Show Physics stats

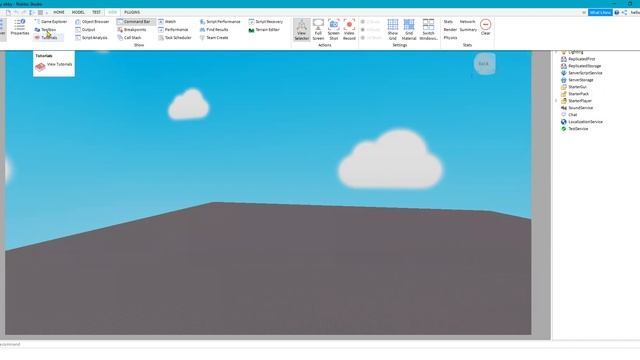(451, 38)
